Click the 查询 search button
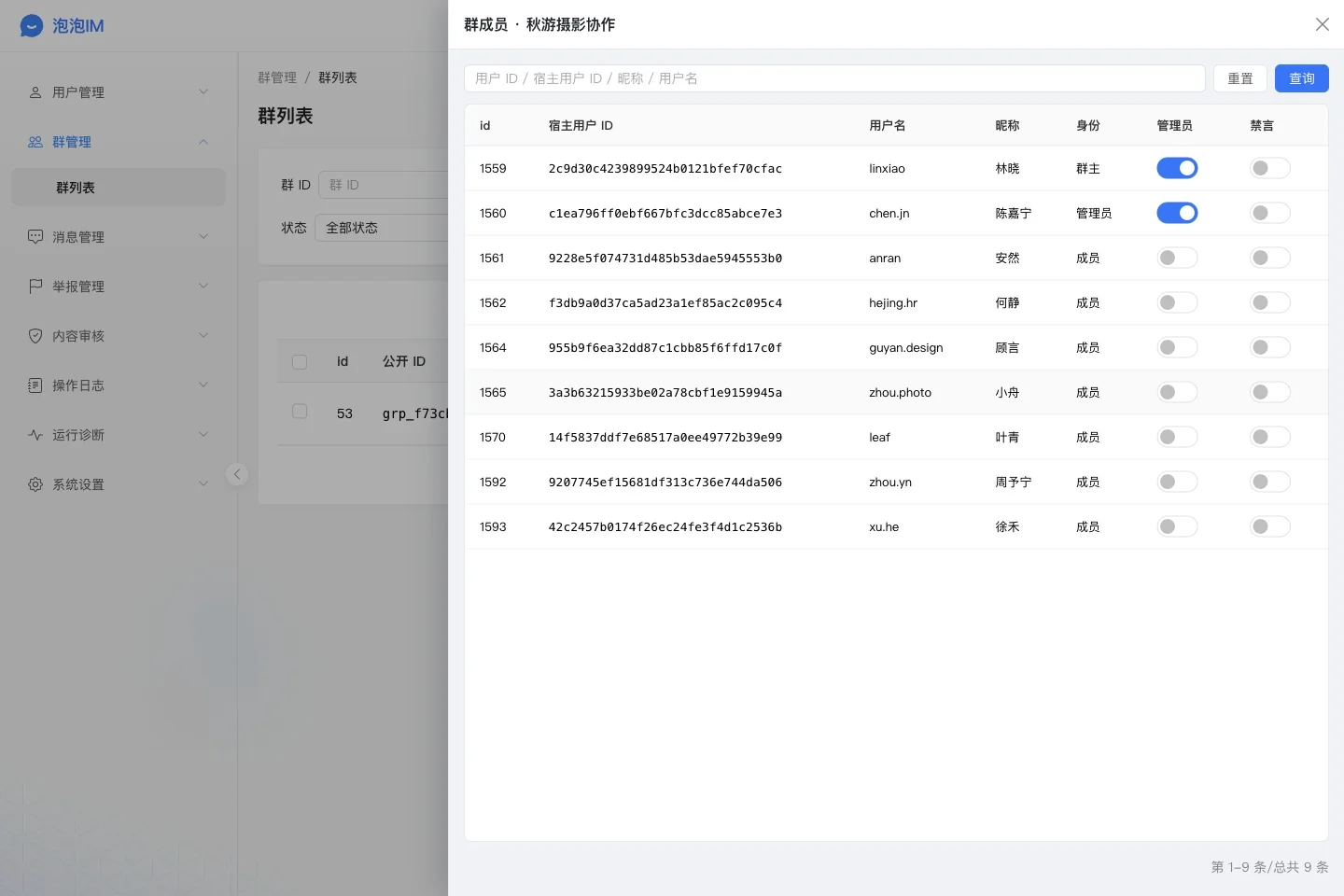Screen dimensions: 1344x896 tap(1302, 78)
